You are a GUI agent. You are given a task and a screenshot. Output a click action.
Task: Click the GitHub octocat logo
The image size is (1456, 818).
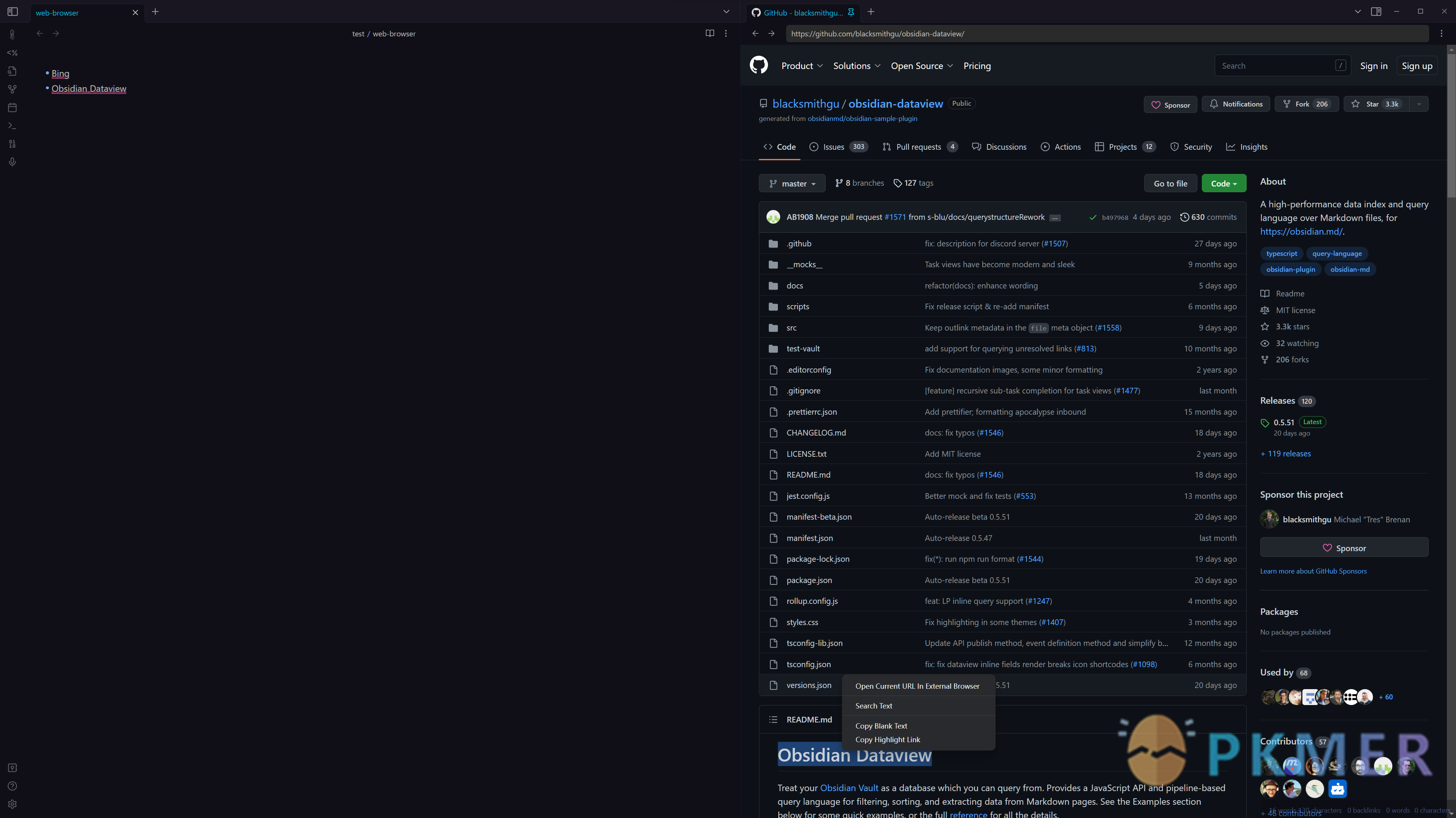tap(759, 65)
